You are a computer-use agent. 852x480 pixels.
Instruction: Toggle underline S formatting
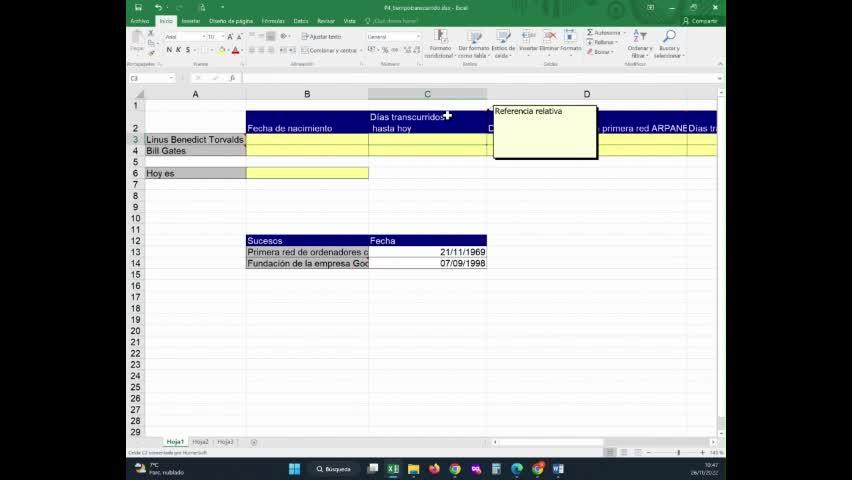188,50
